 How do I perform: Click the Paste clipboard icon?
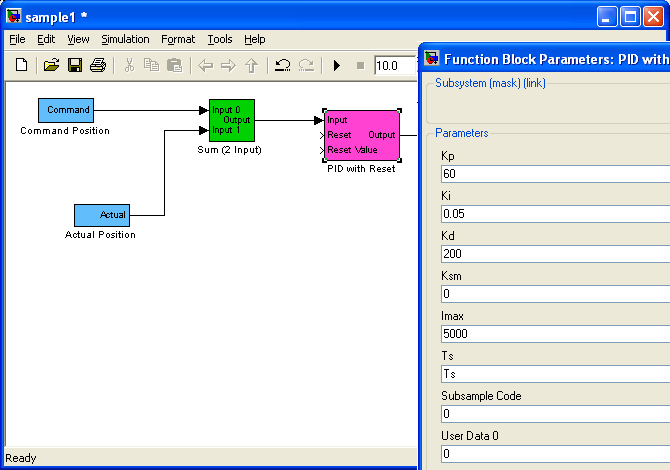pyautogui.click(x=174, y=65)
